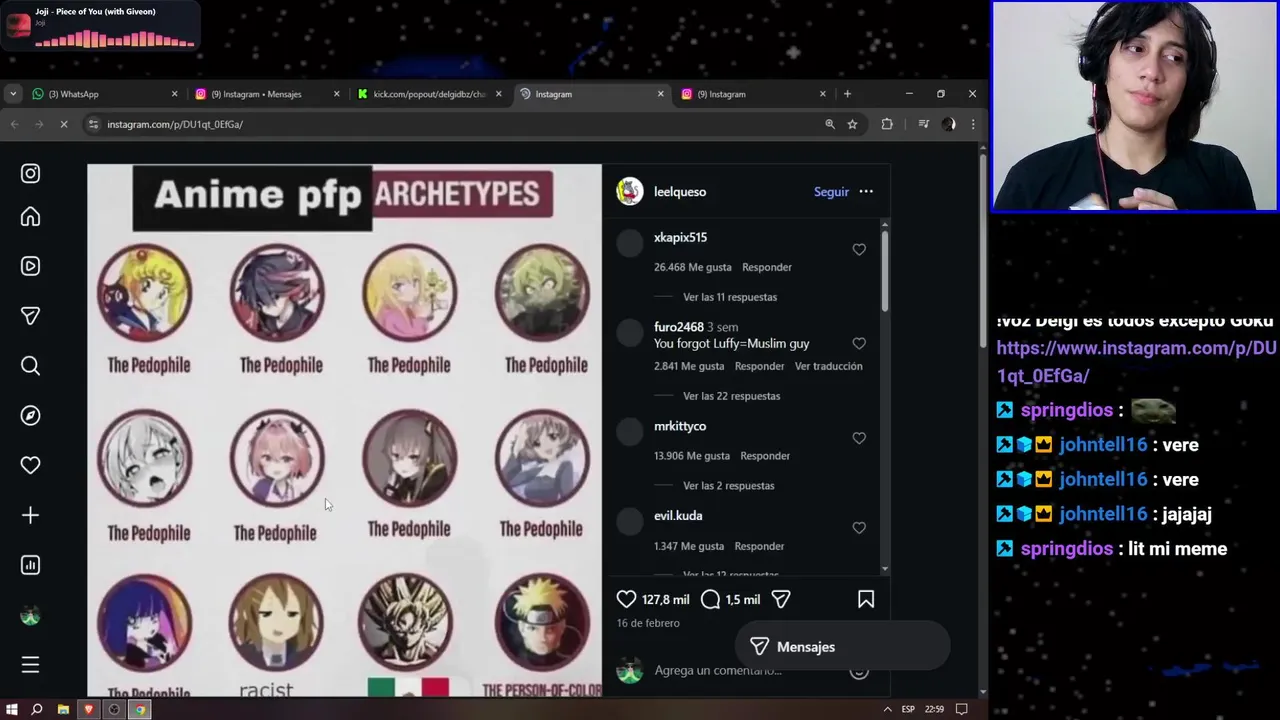Image resolution: width=1280 pixels, height=720 pixels.
Task: Go to Instagram Home feed icon
Action: 30,217
